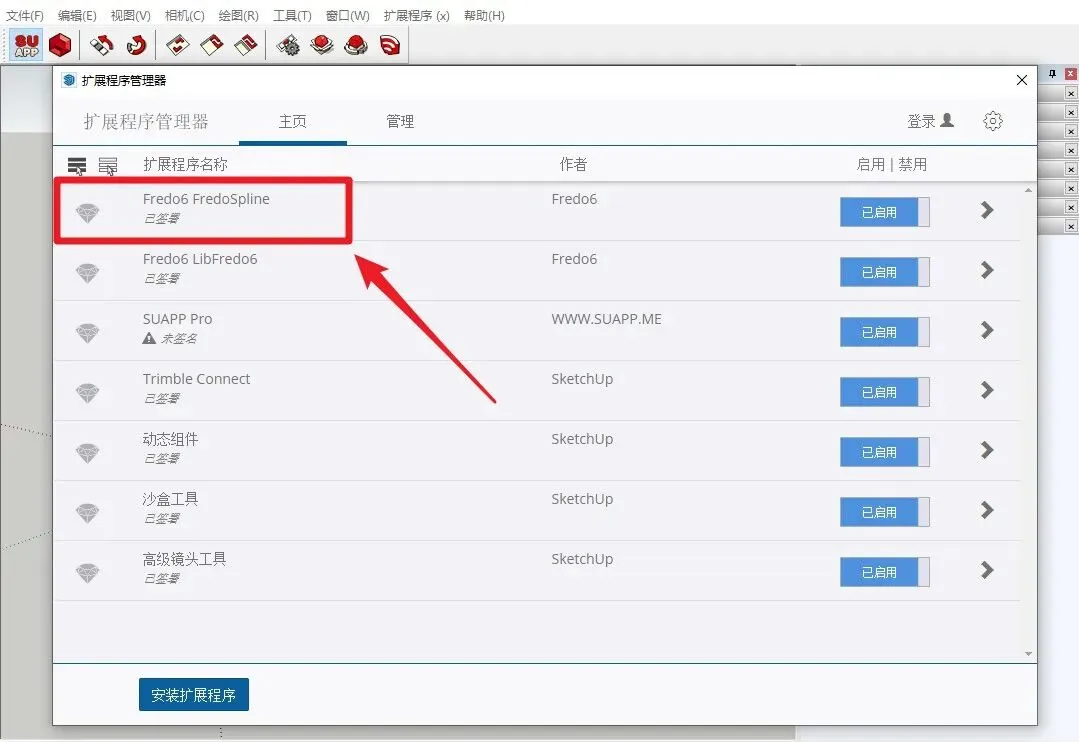This screenshot has width=1079, height=742.
Task: Click the unsigned warning triangle under SUAPP Pro
Action: (149, 338)
